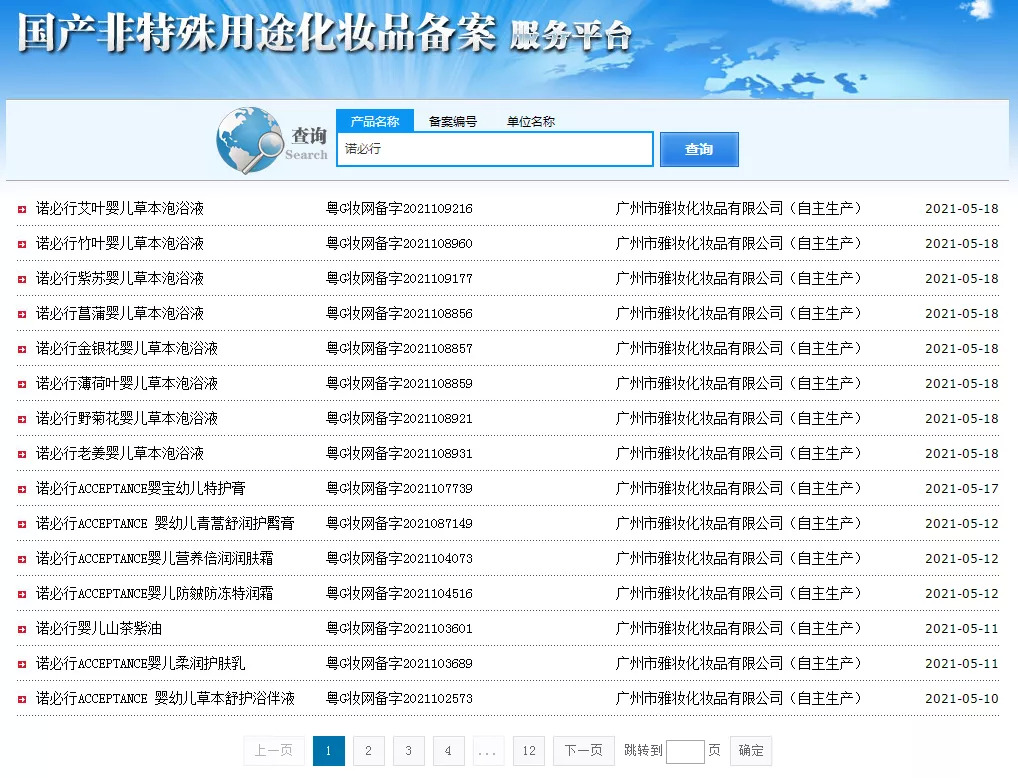Image resolution: width=1018 pixels, height=778 pixels.
Task: Click red bullet icon beside 诺必行野菊花婴儿草本泡浴液
Action: pos(22,420)
